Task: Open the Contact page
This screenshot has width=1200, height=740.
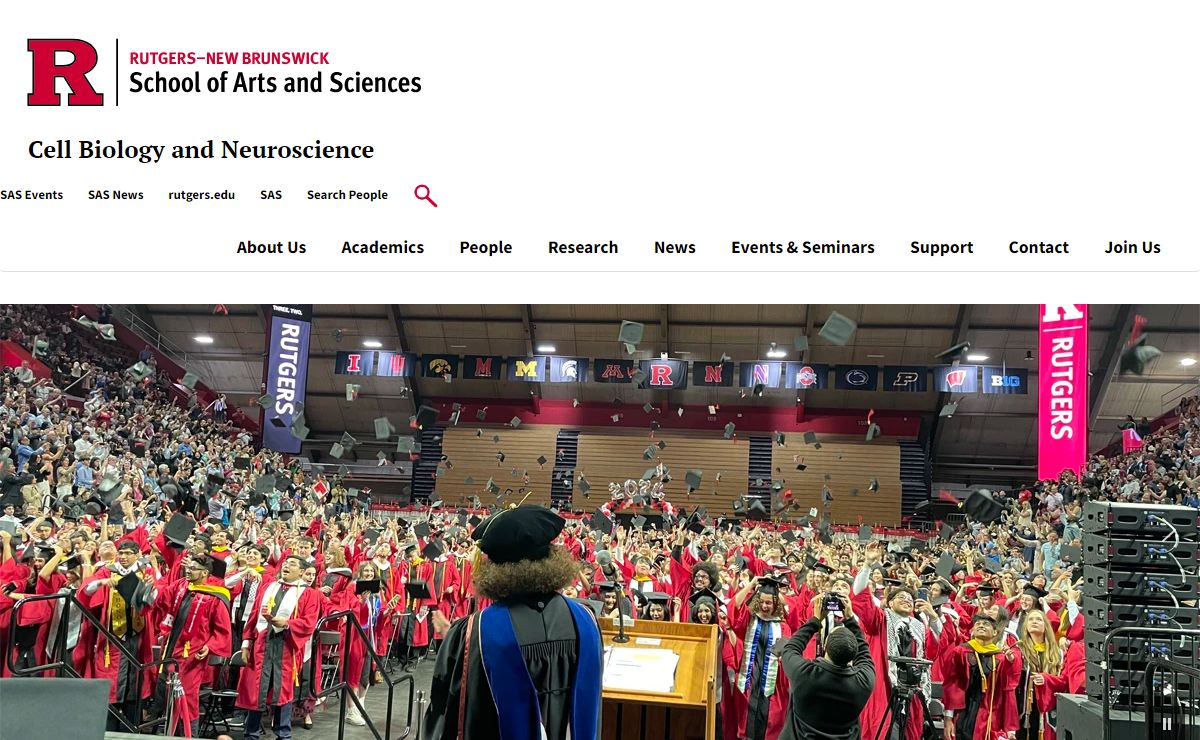Action: click(1038, 247)
